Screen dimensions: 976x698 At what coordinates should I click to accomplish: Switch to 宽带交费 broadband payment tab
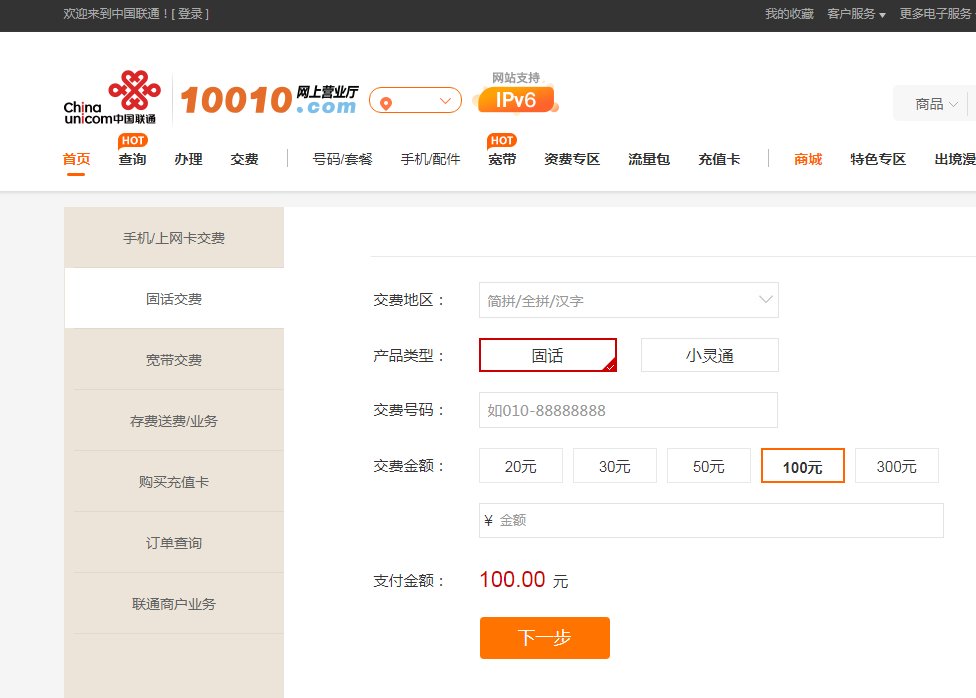[174, 359]
